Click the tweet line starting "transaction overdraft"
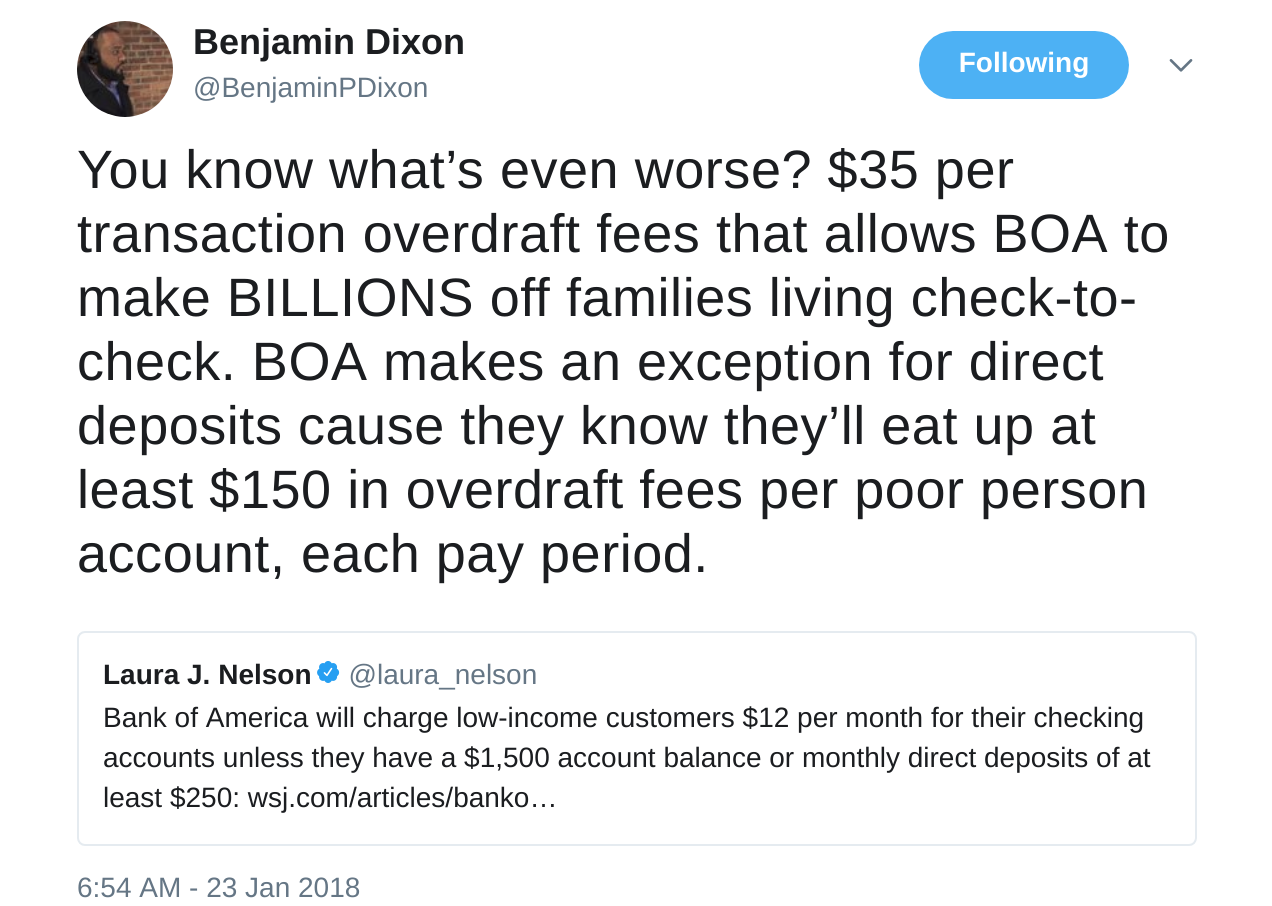The image size is (1272, 906). point(622,234)
